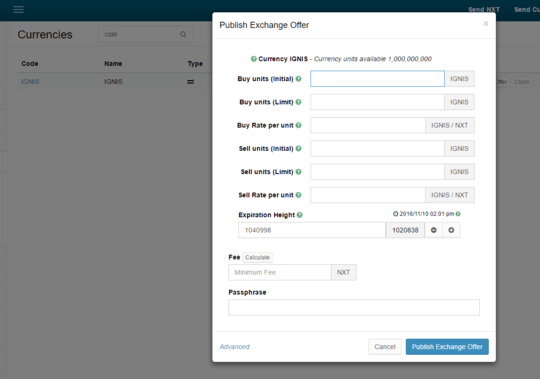Click the Calculate fee button
Image resolution: width=540 pixels, height=379 pixels.
tap(257, 257)
